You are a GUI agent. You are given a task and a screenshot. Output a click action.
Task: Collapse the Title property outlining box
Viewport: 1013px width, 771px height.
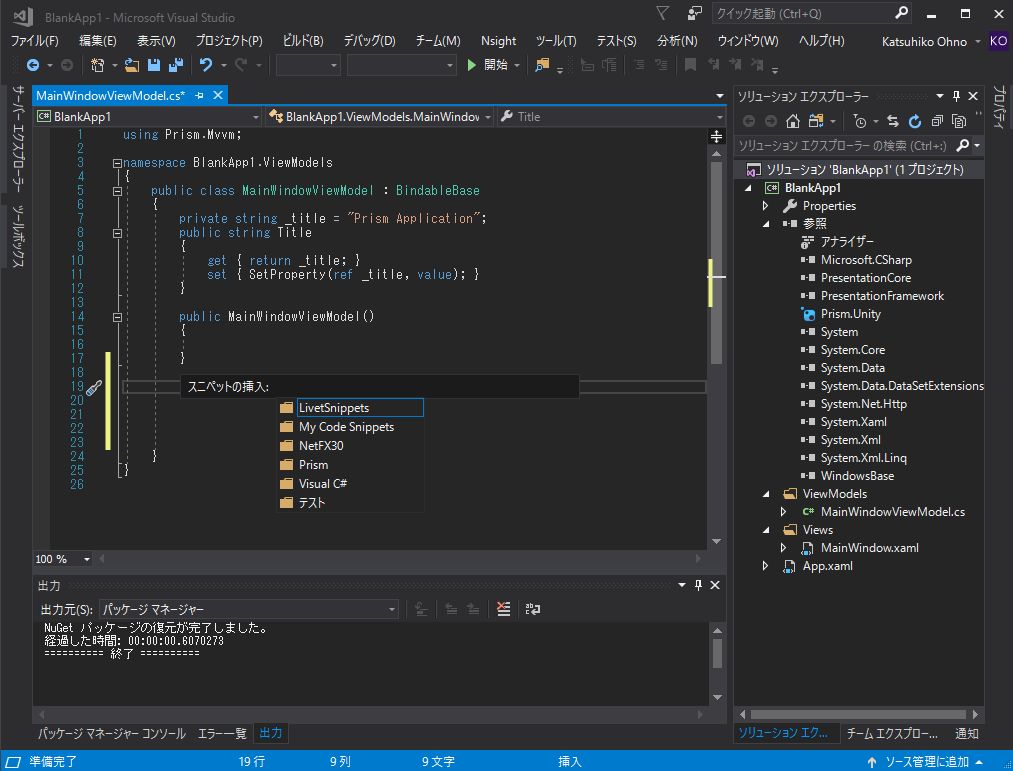[x=117, y=233]
